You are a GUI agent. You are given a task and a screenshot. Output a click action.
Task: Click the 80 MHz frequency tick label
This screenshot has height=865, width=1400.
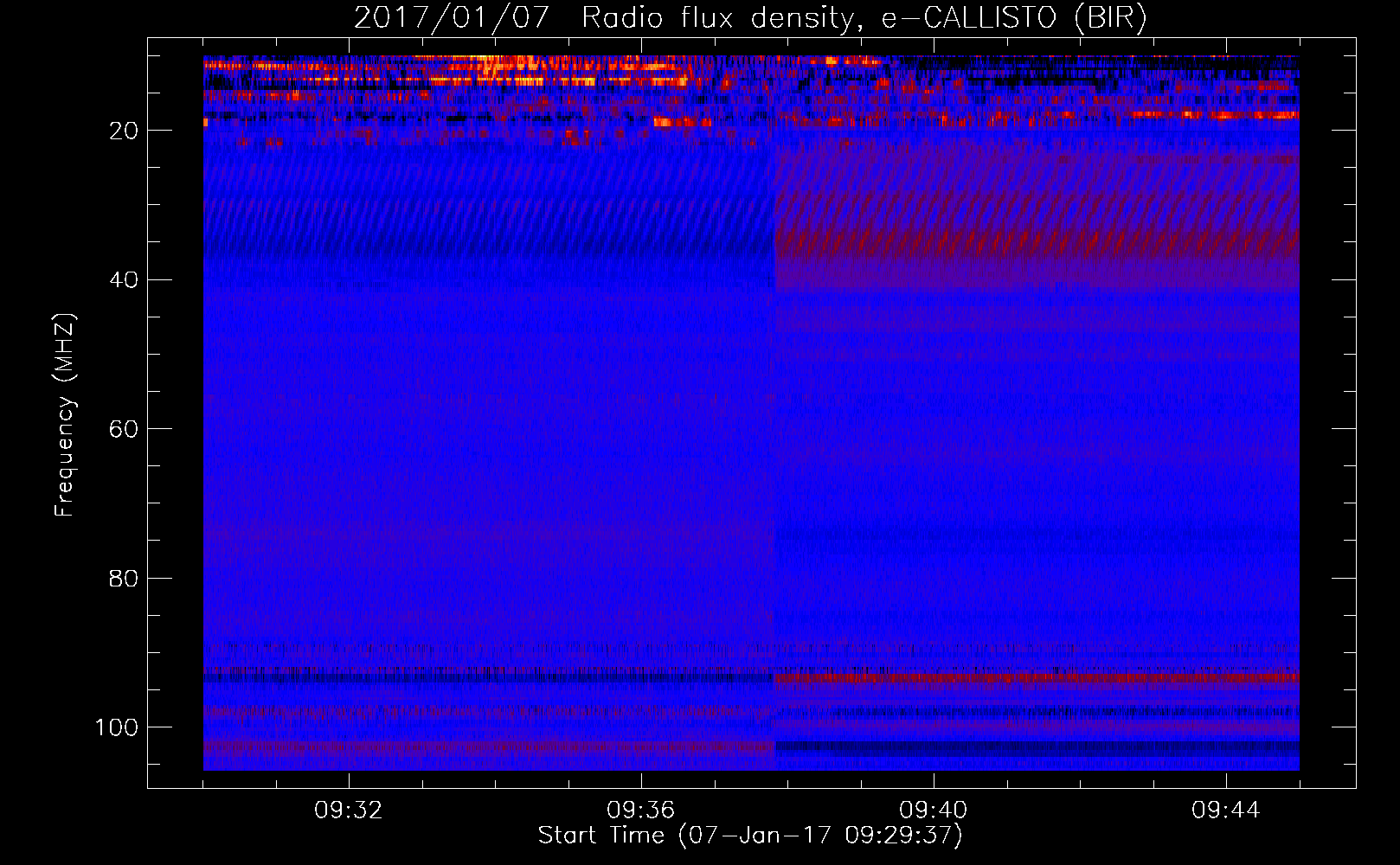pyautogui.click(x=124, y=578)
